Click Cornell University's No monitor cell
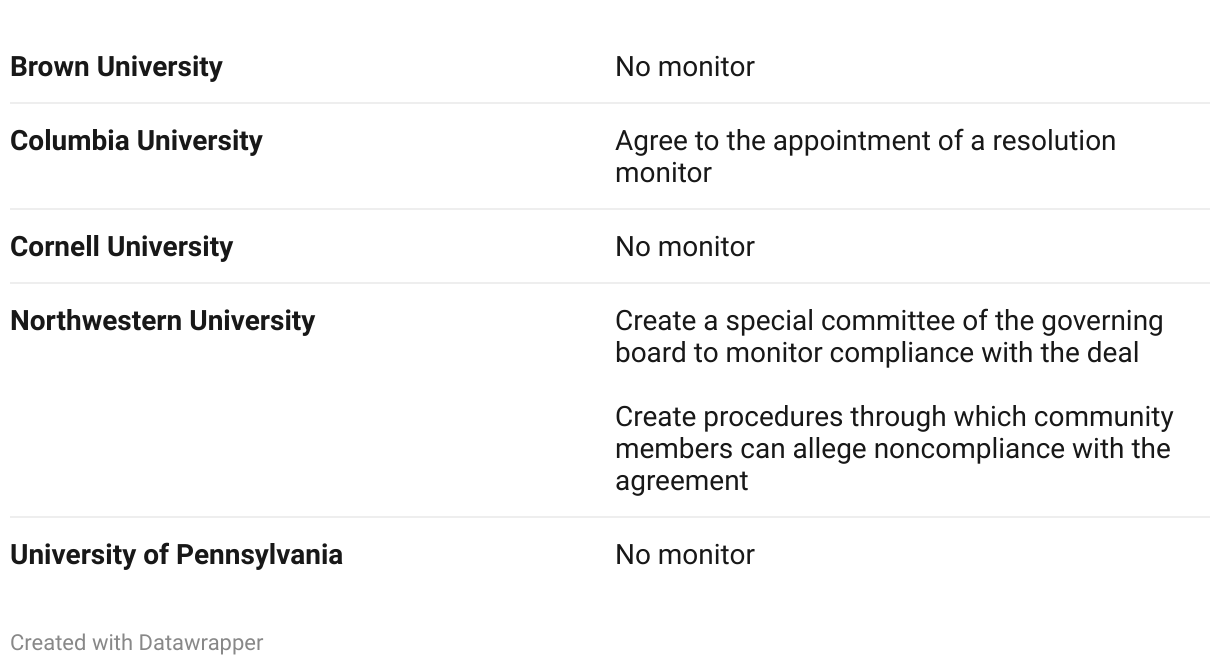Image resolution: width=1220 pixels, height=666 pixels. click(684, 247)
